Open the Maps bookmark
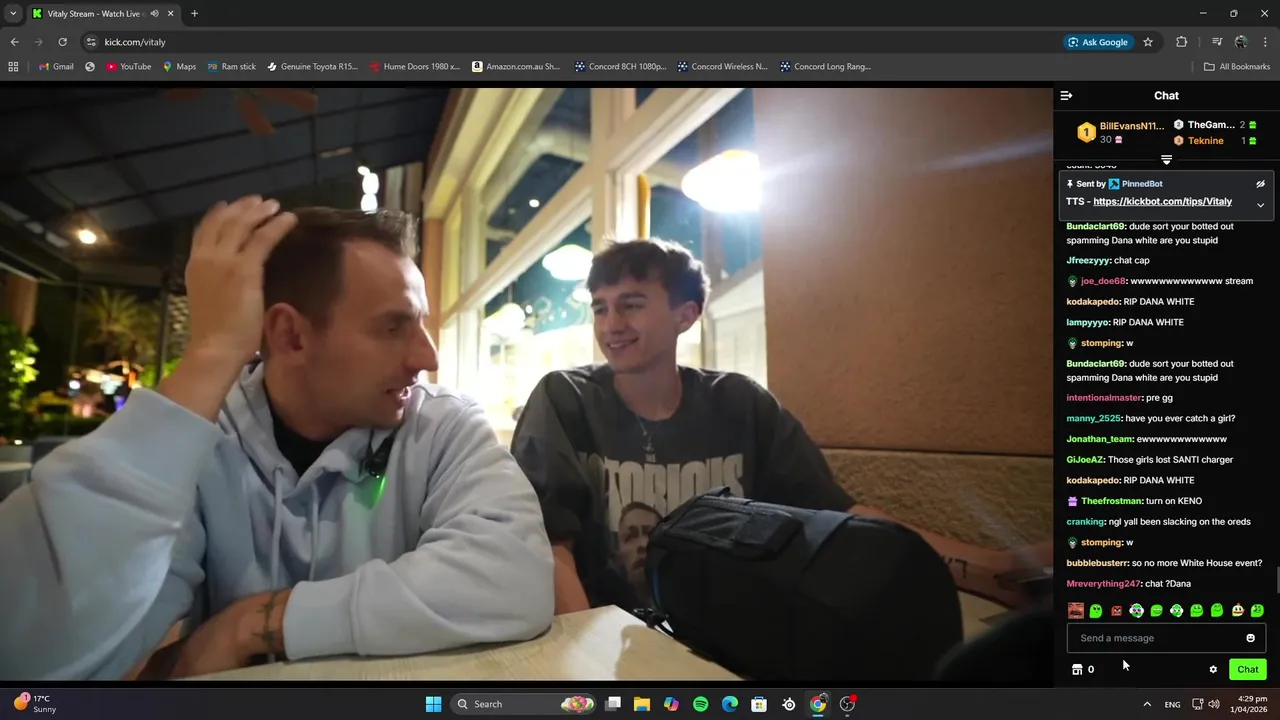Viewport: 1280px width, 720px height. pyautogui.click(x=179, y=67)
